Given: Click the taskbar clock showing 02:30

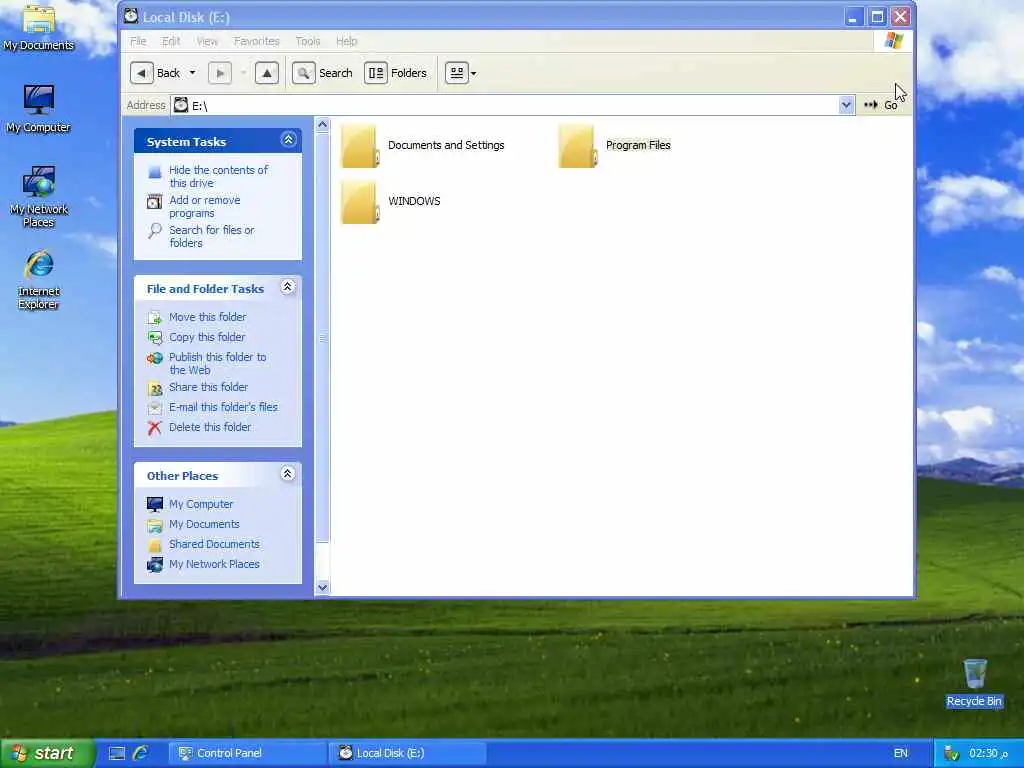Looking at the screenshot, I should pyautogui.click(x=988, y=753).
